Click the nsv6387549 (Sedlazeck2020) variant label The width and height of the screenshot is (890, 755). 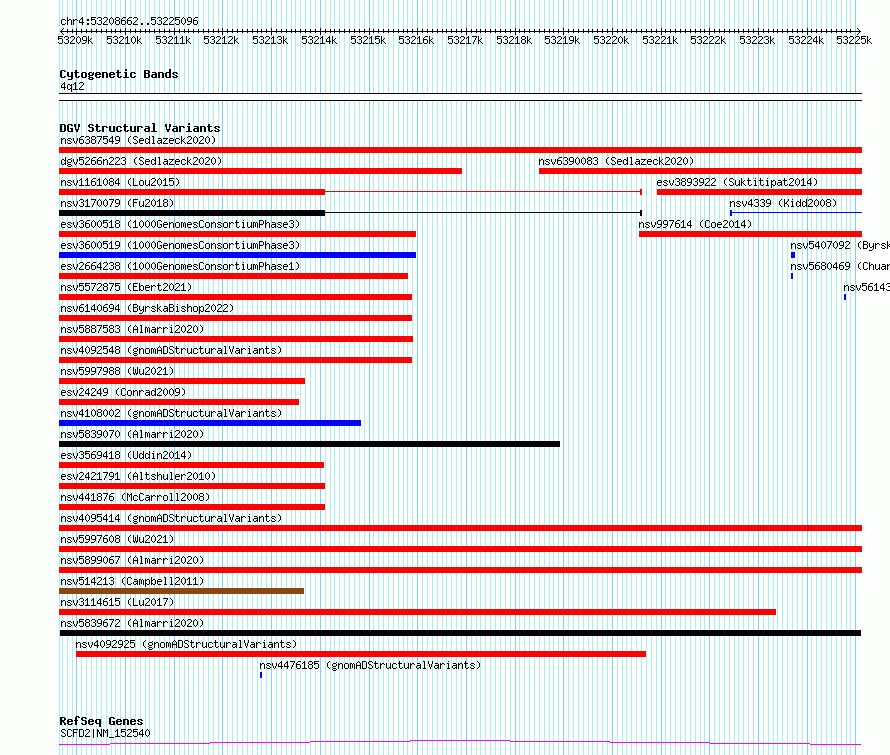pos(138,140)
